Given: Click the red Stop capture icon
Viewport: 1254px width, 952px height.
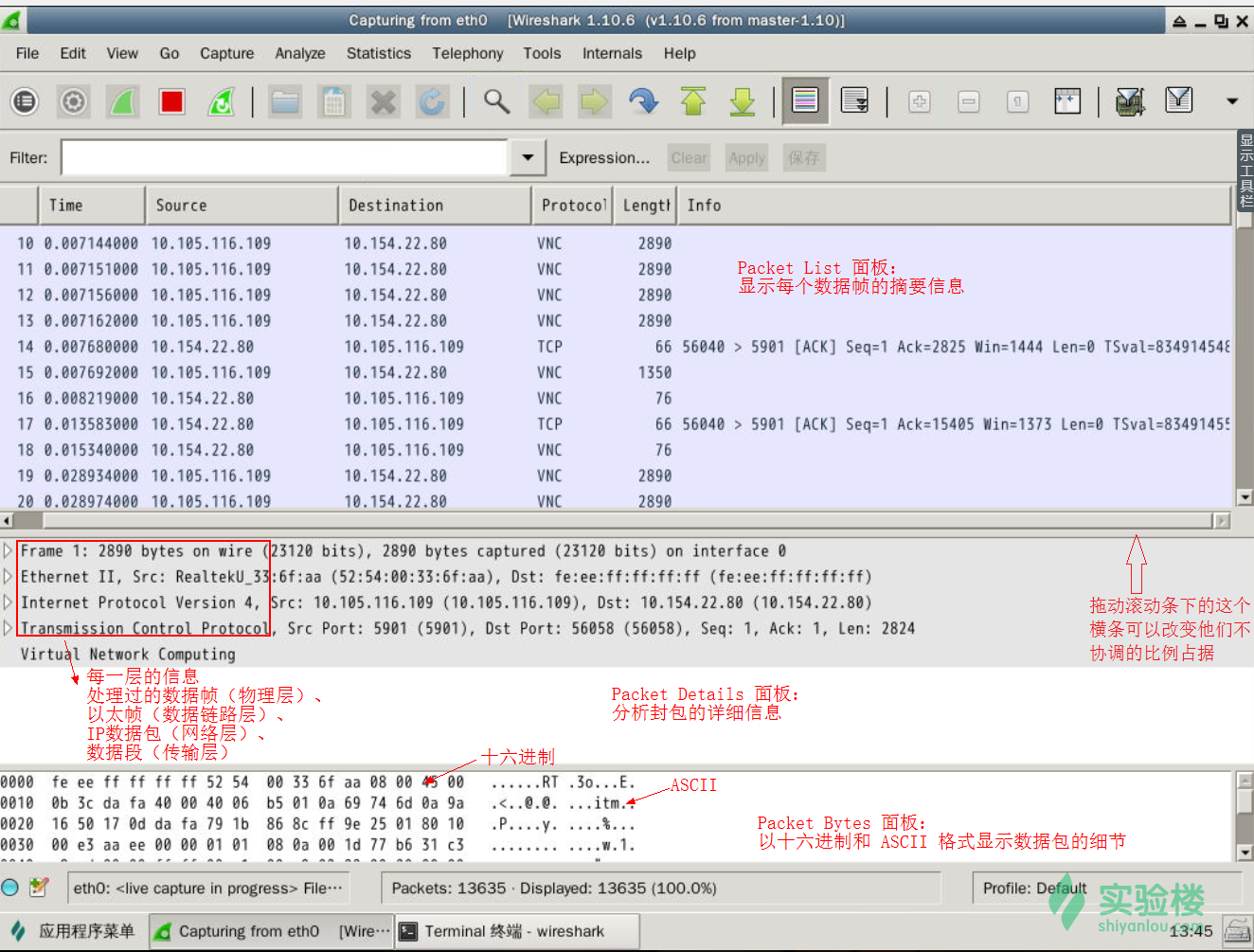Looking at the screenshot, I should pos(171,101).
